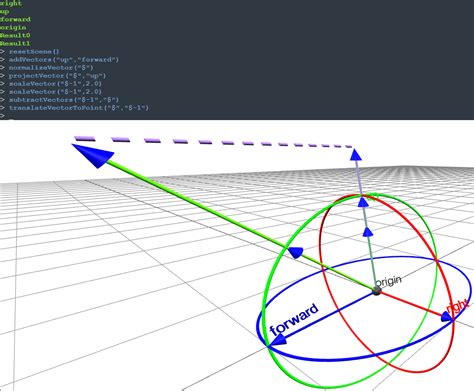Click the 'right' entry in the console list
Viewport: 474px width, 391px height.
pyautogui.click(x=11, y=3)
